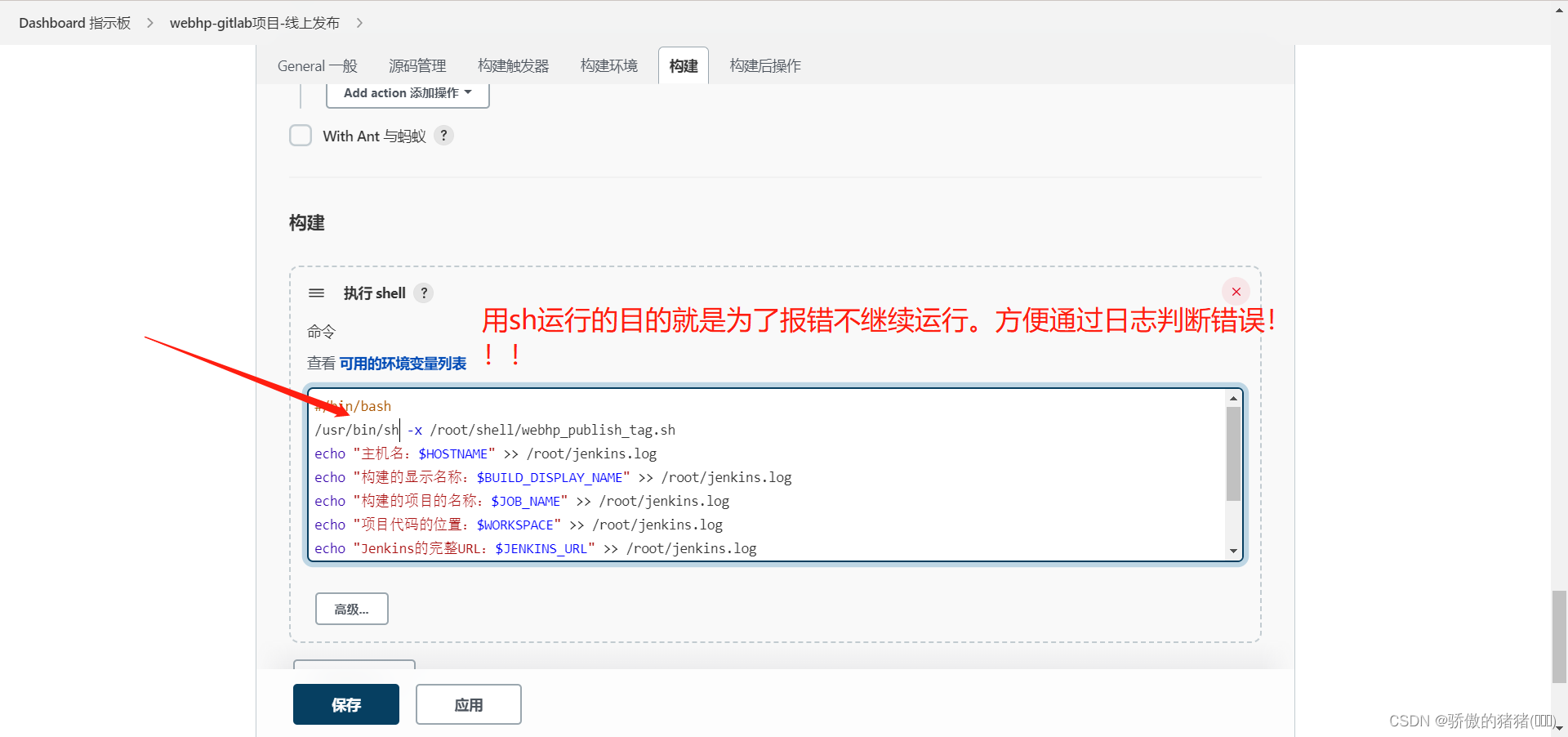Image resolution: width=1568 pixels, height=737 pixels.
Task: Switch to the 构建环境 tab
Action: point(609,65)
